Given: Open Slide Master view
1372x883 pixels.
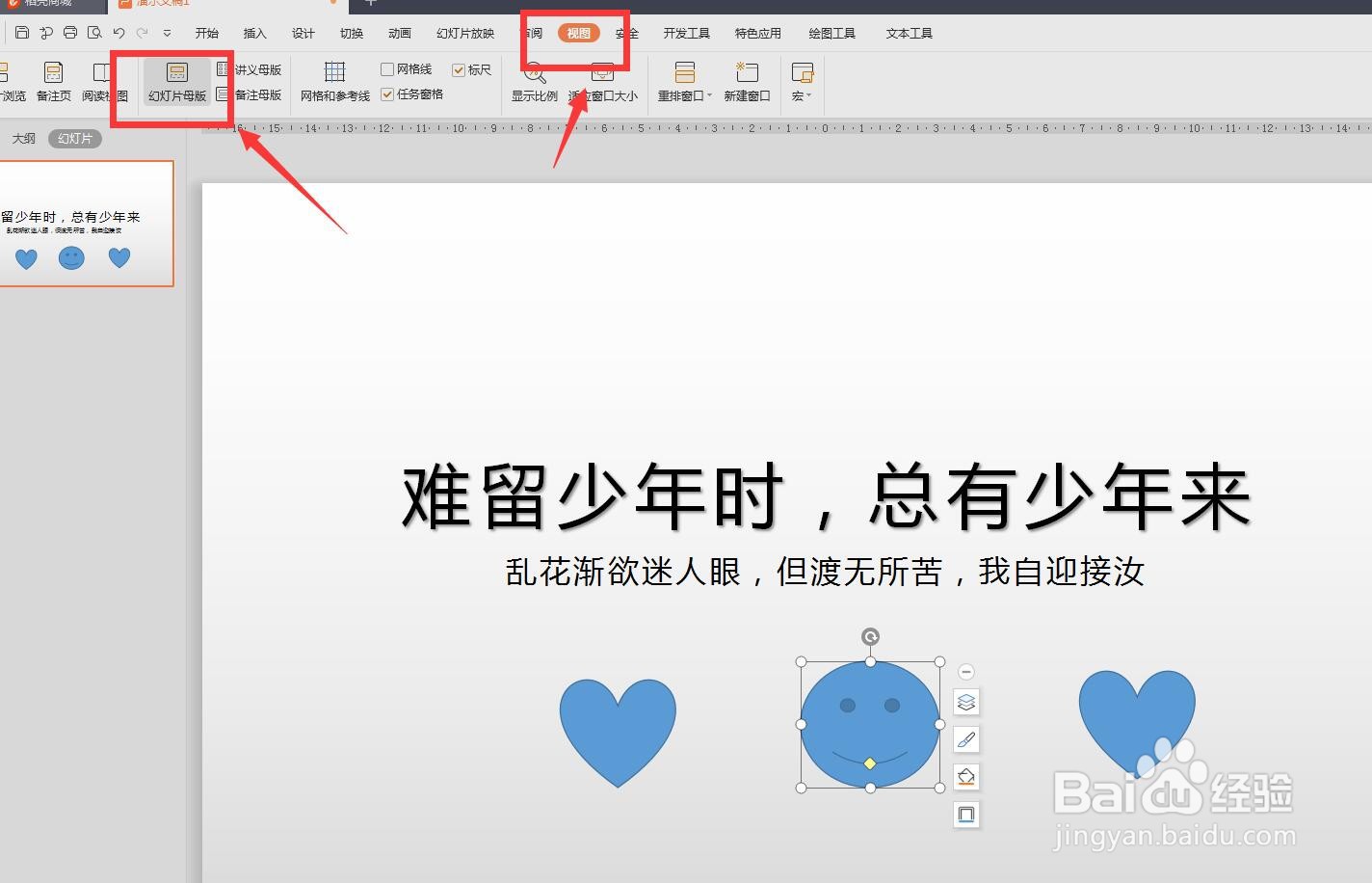Looking at the screenshot, I should pyautogui.click(x=176, y=82).
